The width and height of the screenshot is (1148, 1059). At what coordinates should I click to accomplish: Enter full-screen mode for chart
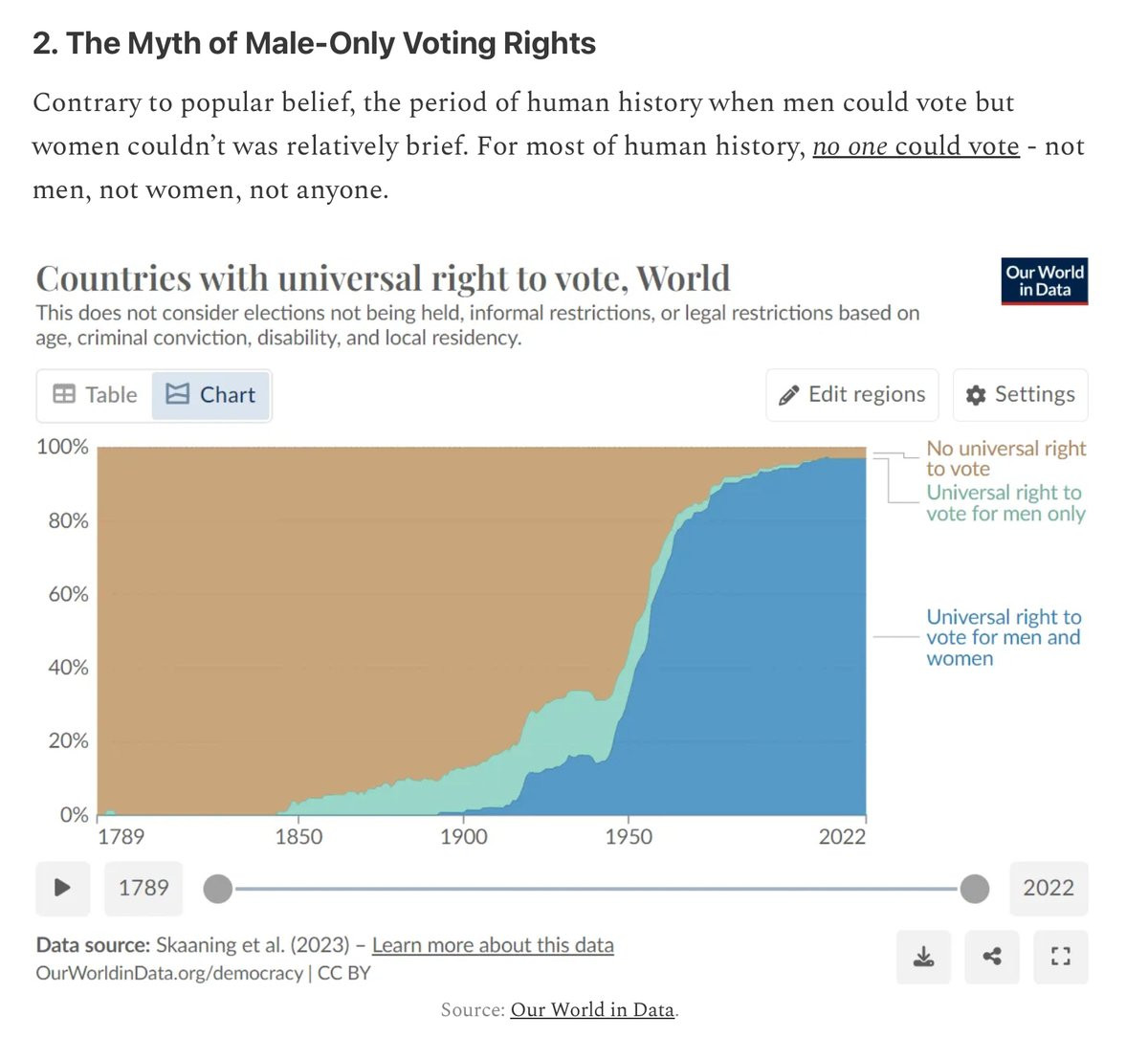[1060, 957]
